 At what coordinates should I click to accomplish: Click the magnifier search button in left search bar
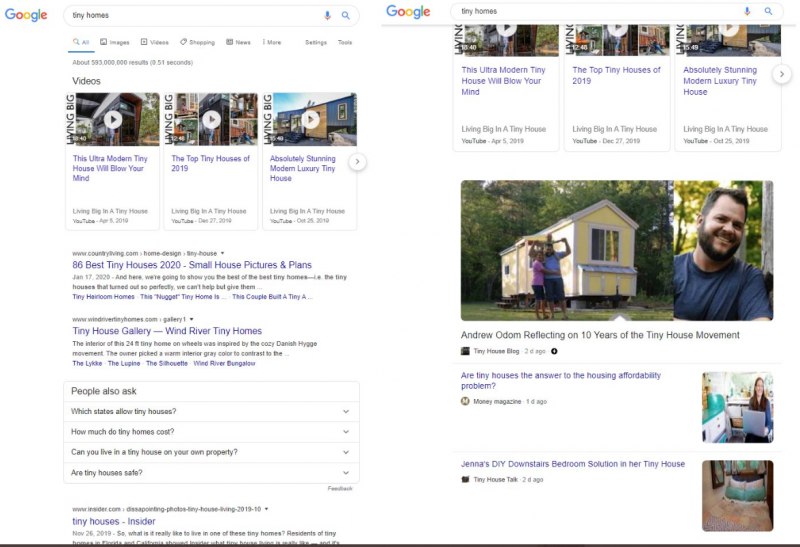coord(346,15)
